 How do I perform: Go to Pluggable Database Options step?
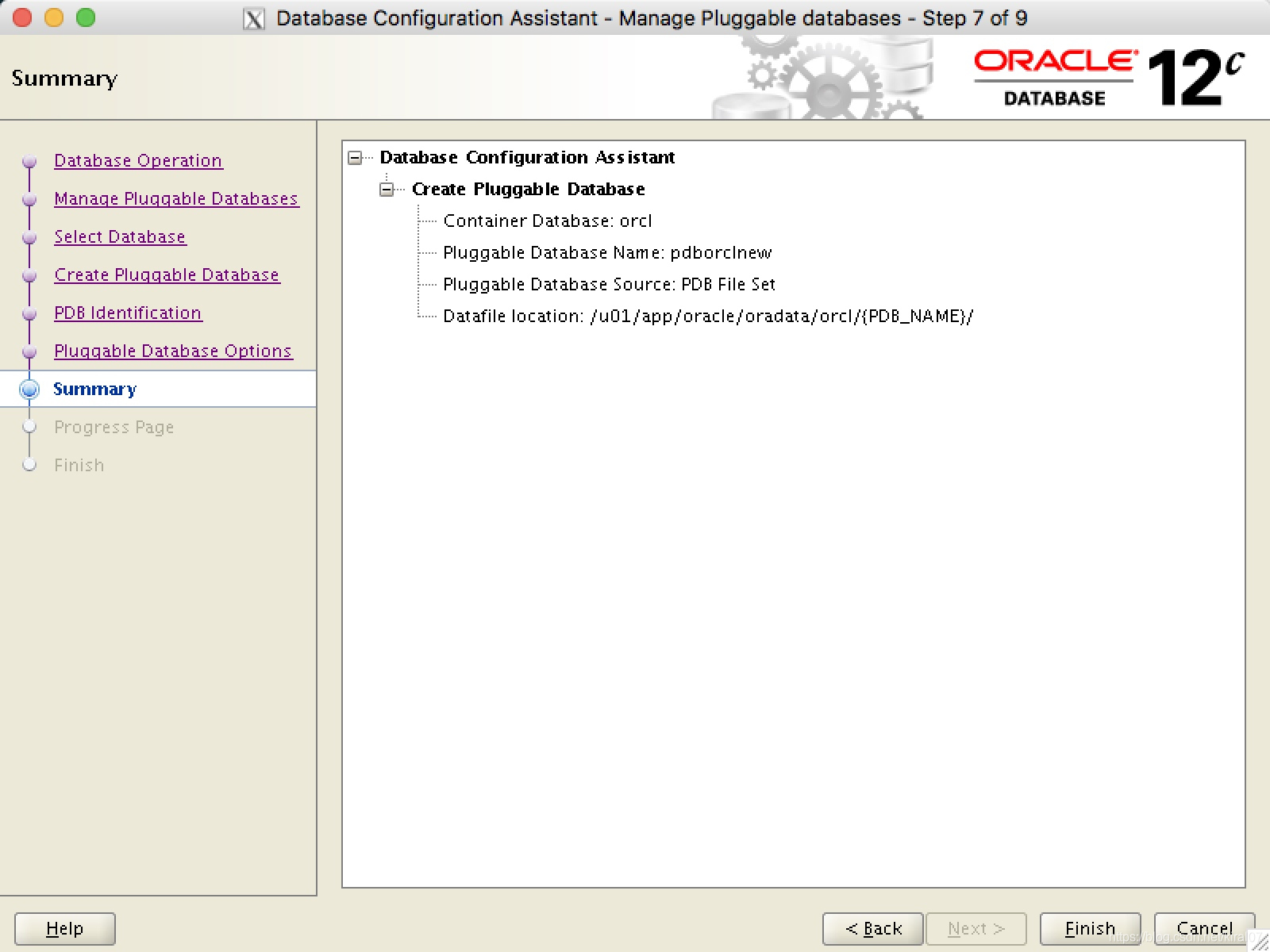click(x=173, y=351)
